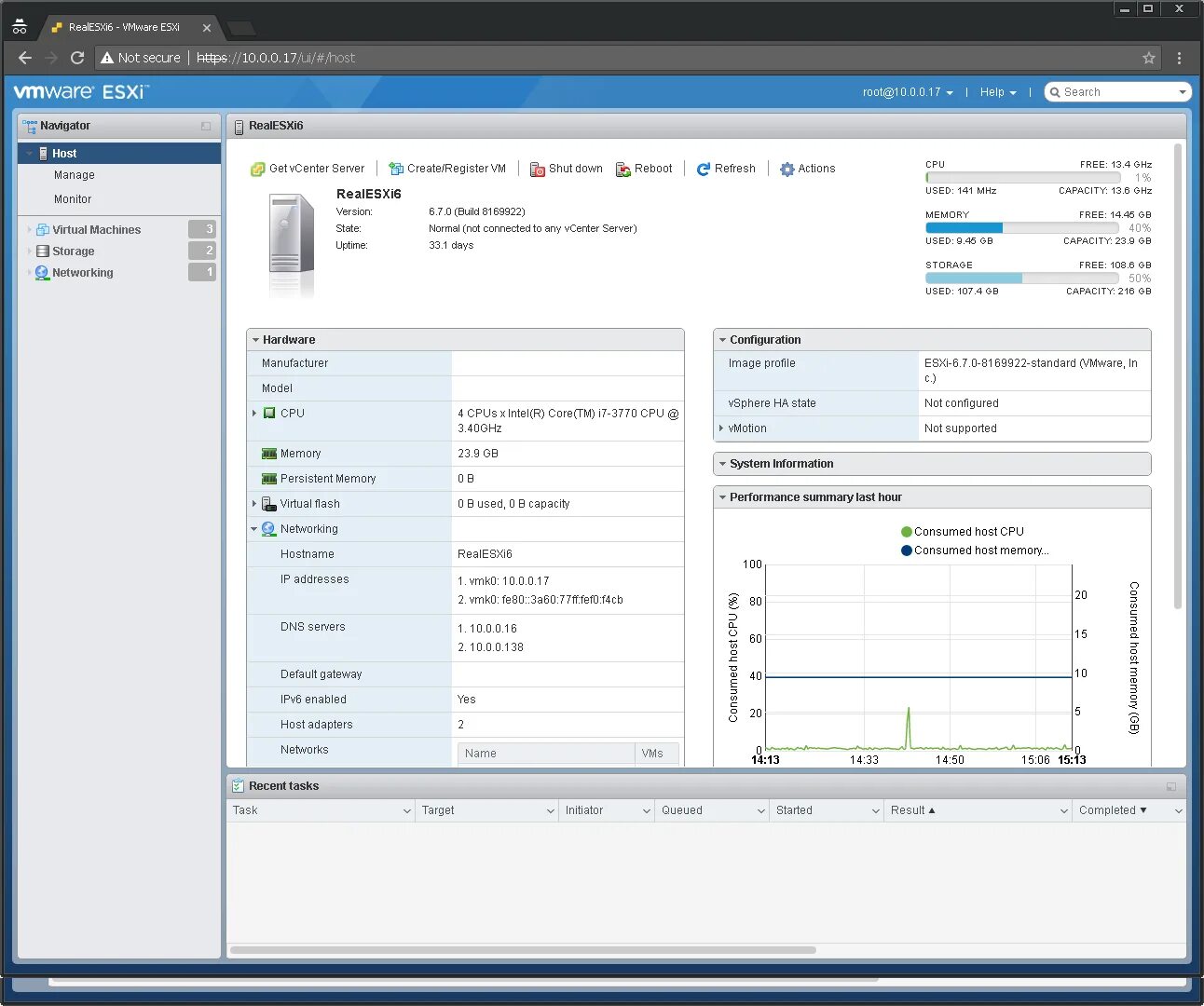
Task: Collapse the Networking hardware section
Action: (x=254, y=529)
